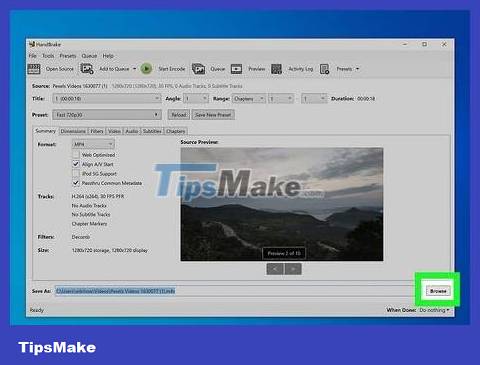Click Start Encode label
480x365 pixels.
[172, 69]
